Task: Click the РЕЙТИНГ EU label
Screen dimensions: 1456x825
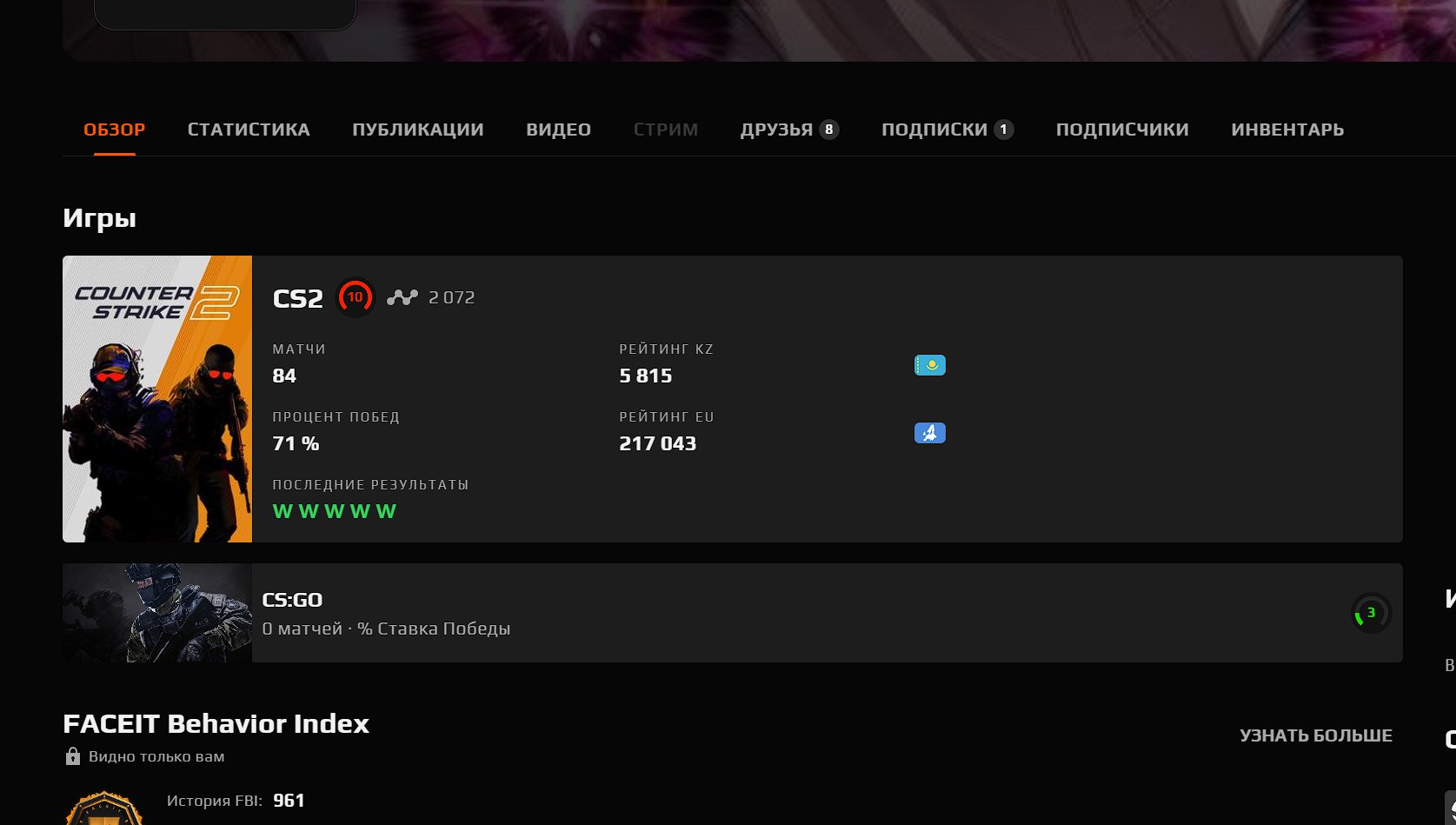Action: pyautogui.click(x=667, y=416)
